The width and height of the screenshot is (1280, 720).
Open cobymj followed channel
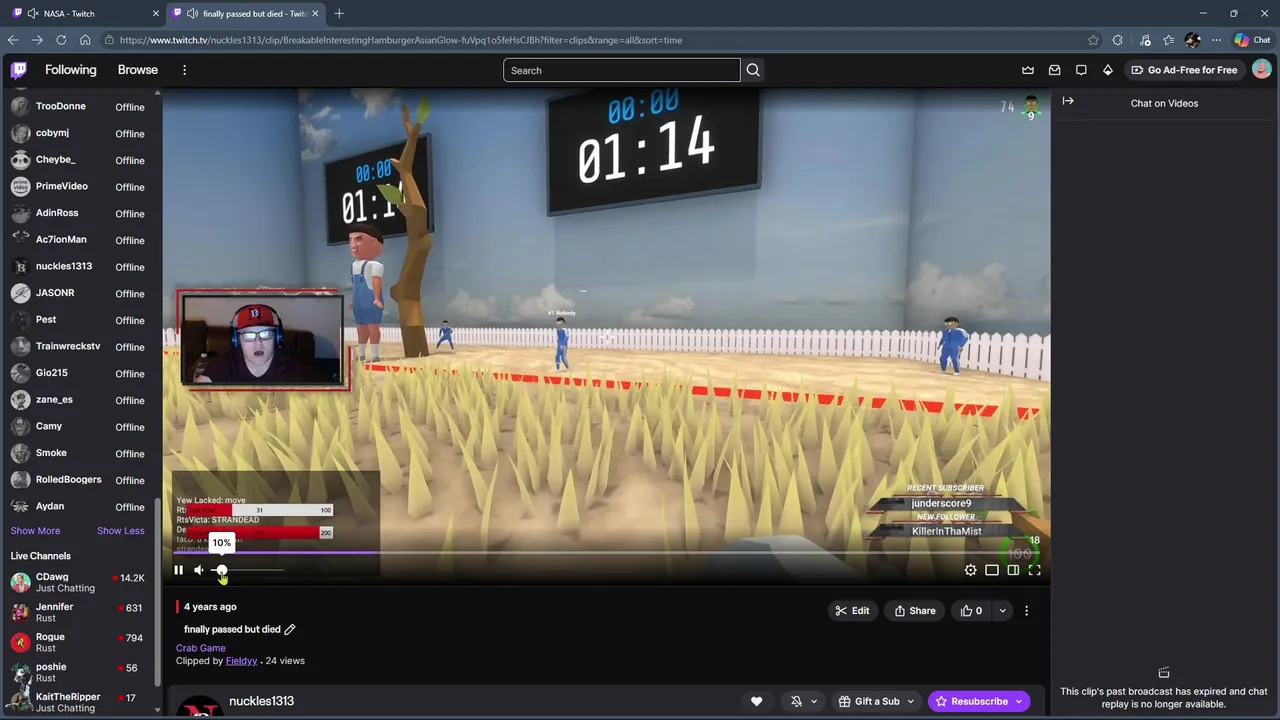(x=78, y=133)
